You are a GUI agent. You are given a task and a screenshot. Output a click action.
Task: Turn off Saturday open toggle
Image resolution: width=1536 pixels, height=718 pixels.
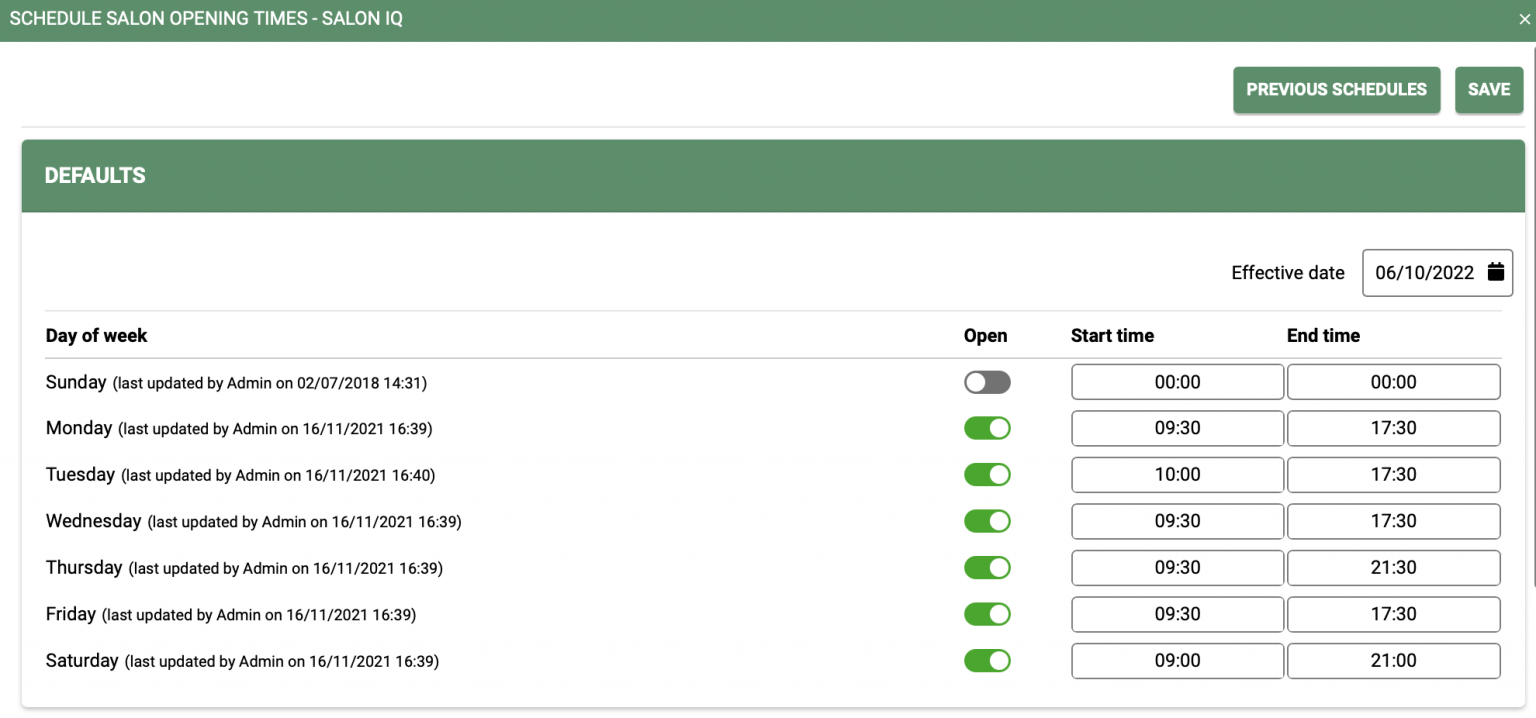pos(987,661)
